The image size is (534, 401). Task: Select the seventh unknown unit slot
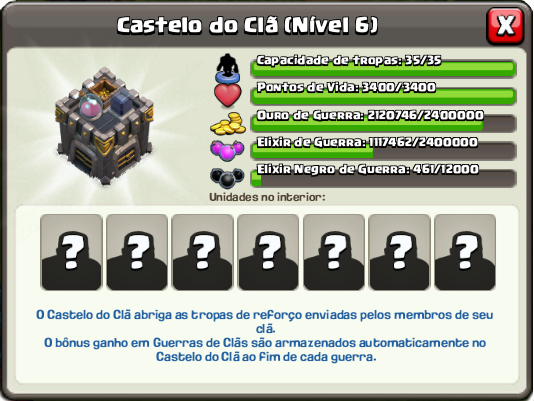[x=465, y=252]
